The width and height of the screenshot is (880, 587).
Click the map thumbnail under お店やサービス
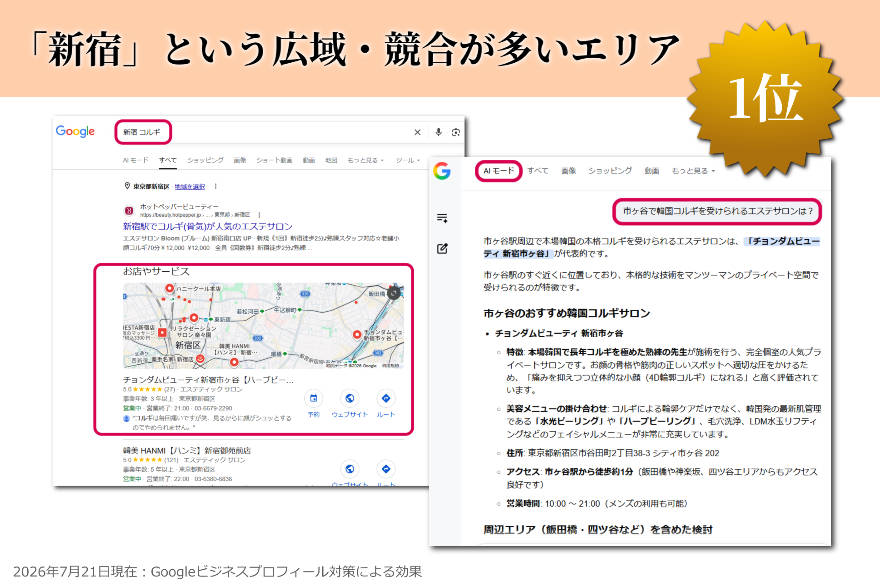coord(263,326)
